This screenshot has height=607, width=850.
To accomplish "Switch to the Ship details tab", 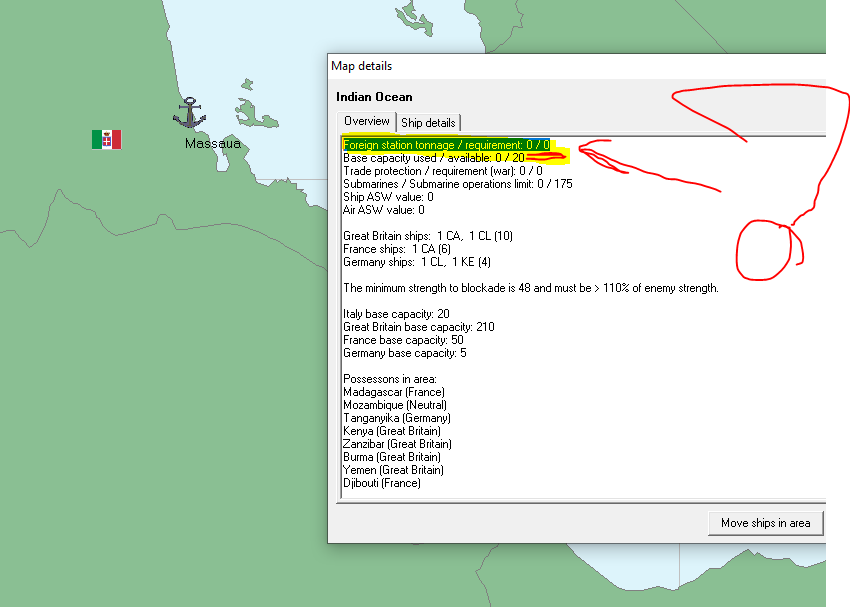I will 428,123.
